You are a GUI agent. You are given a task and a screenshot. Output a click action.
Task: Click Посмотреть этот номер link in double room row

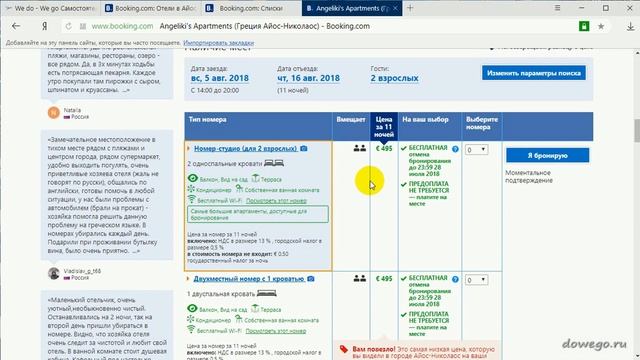(x=276, y=331)
